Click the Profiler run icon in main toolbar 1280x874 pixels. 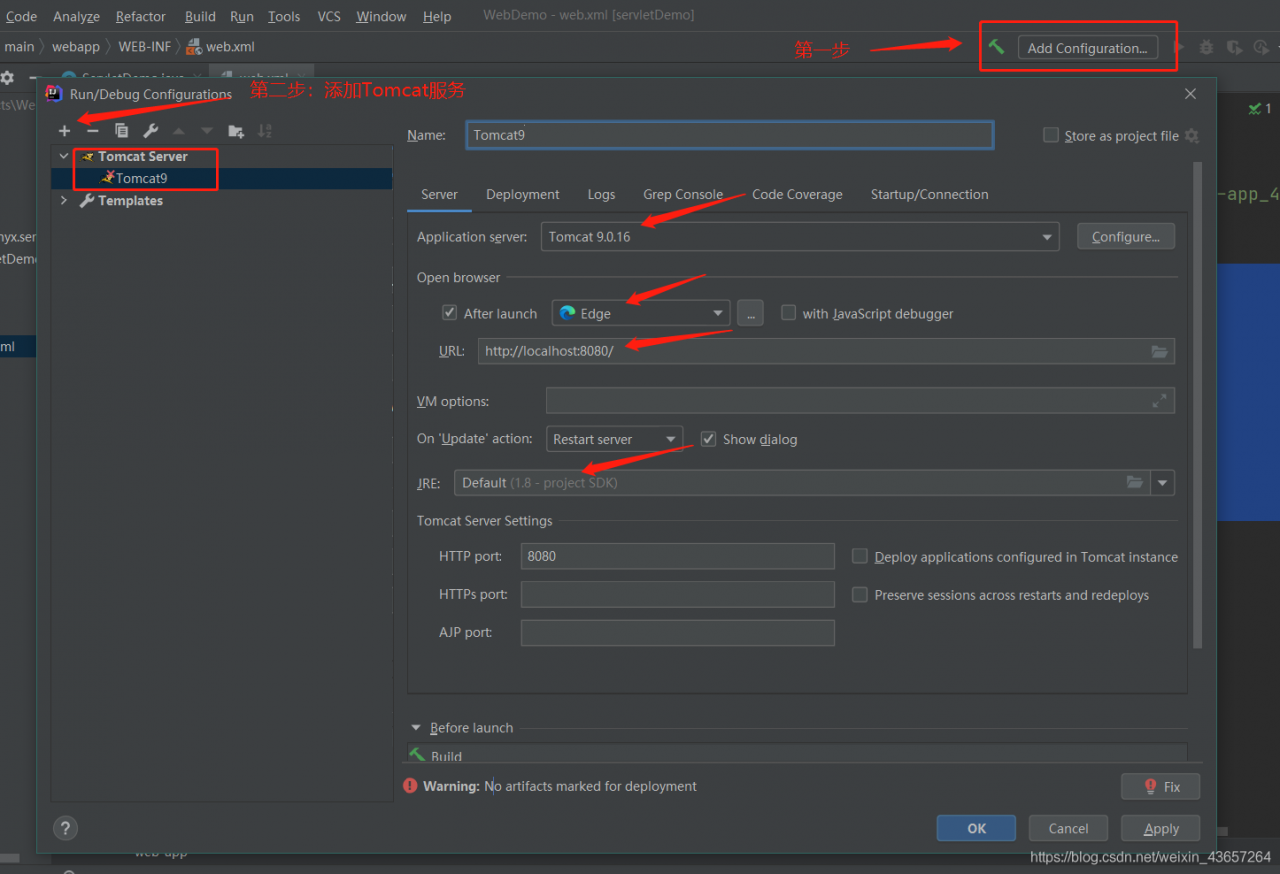pos(1261,47)
